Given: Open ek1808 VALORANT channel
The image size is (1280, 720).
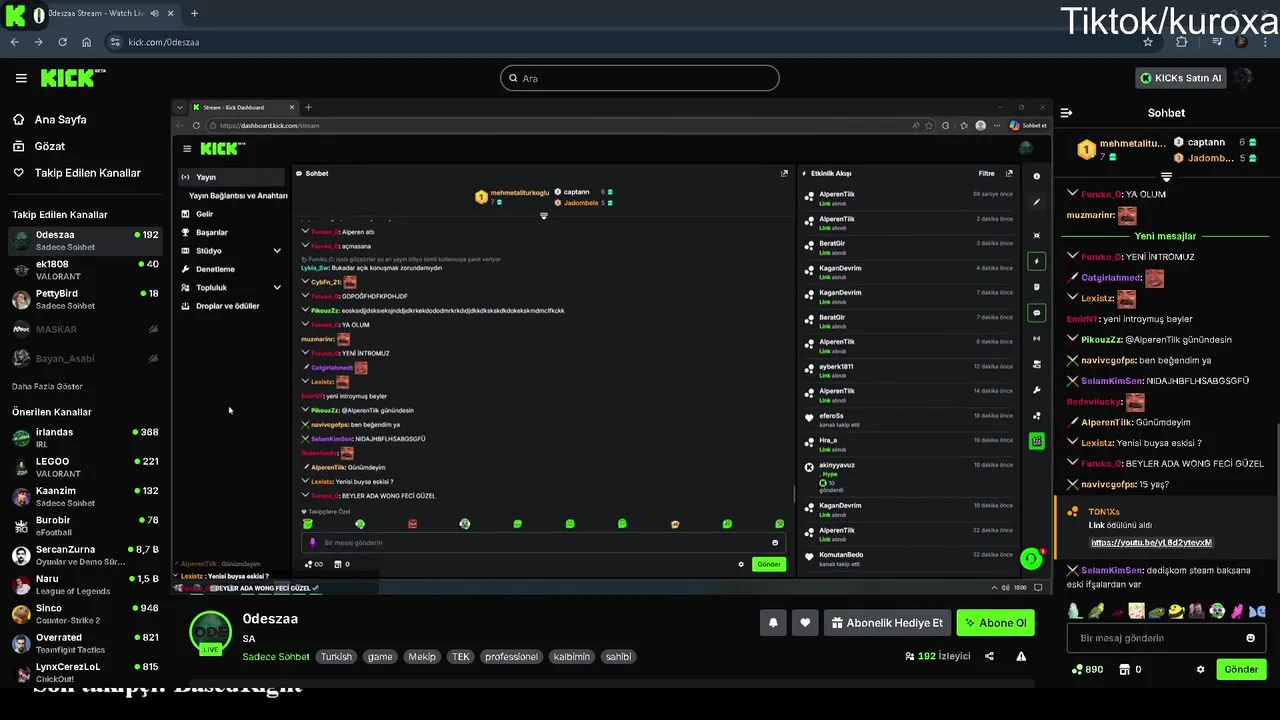Looking at the screenshot, I should [85, 270].
